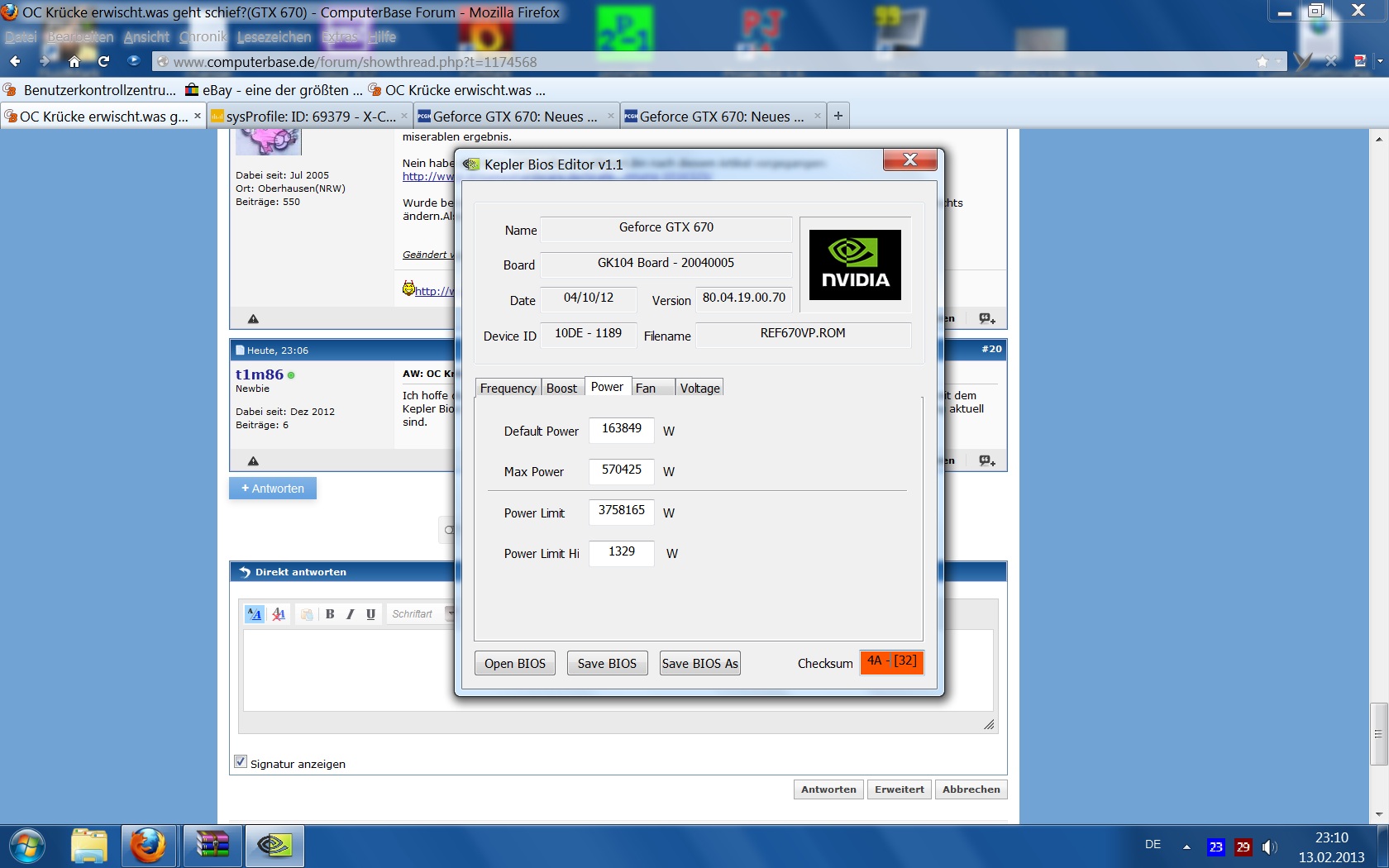Open the Lesezeichen menu in Firefox
1389x868 pixels.
[274, 37]
